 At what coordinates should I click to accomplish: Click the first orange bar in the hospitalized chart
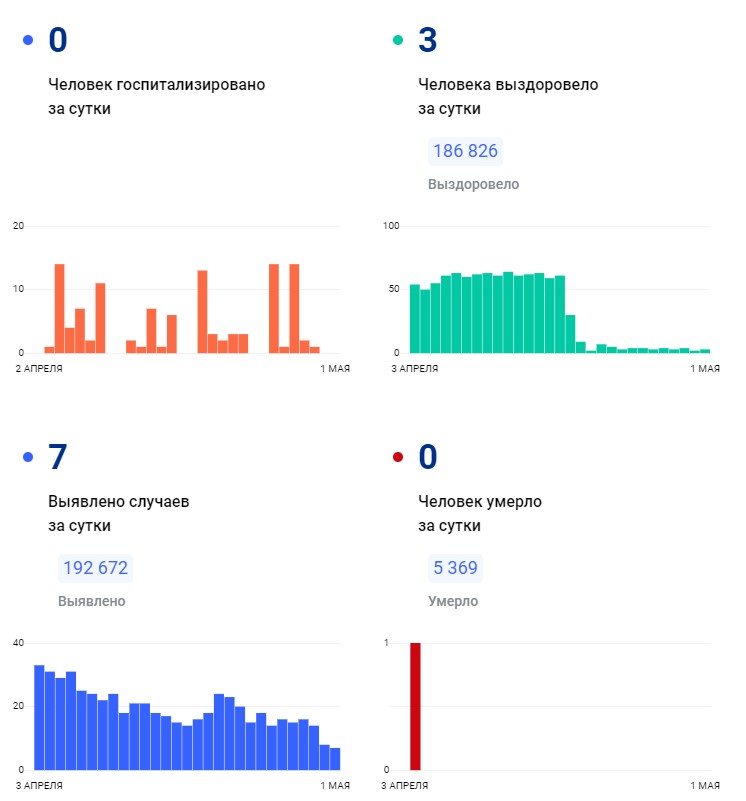click(49, 350)
